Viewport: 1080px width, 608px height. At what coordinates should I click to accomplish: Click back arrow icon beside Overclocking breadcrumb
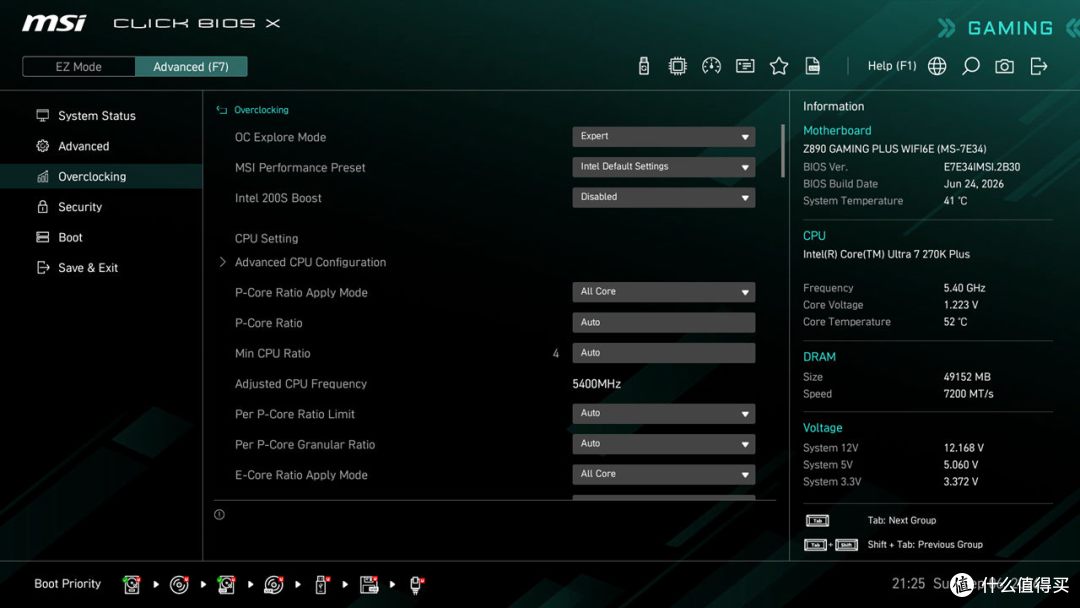click(222, 110)
